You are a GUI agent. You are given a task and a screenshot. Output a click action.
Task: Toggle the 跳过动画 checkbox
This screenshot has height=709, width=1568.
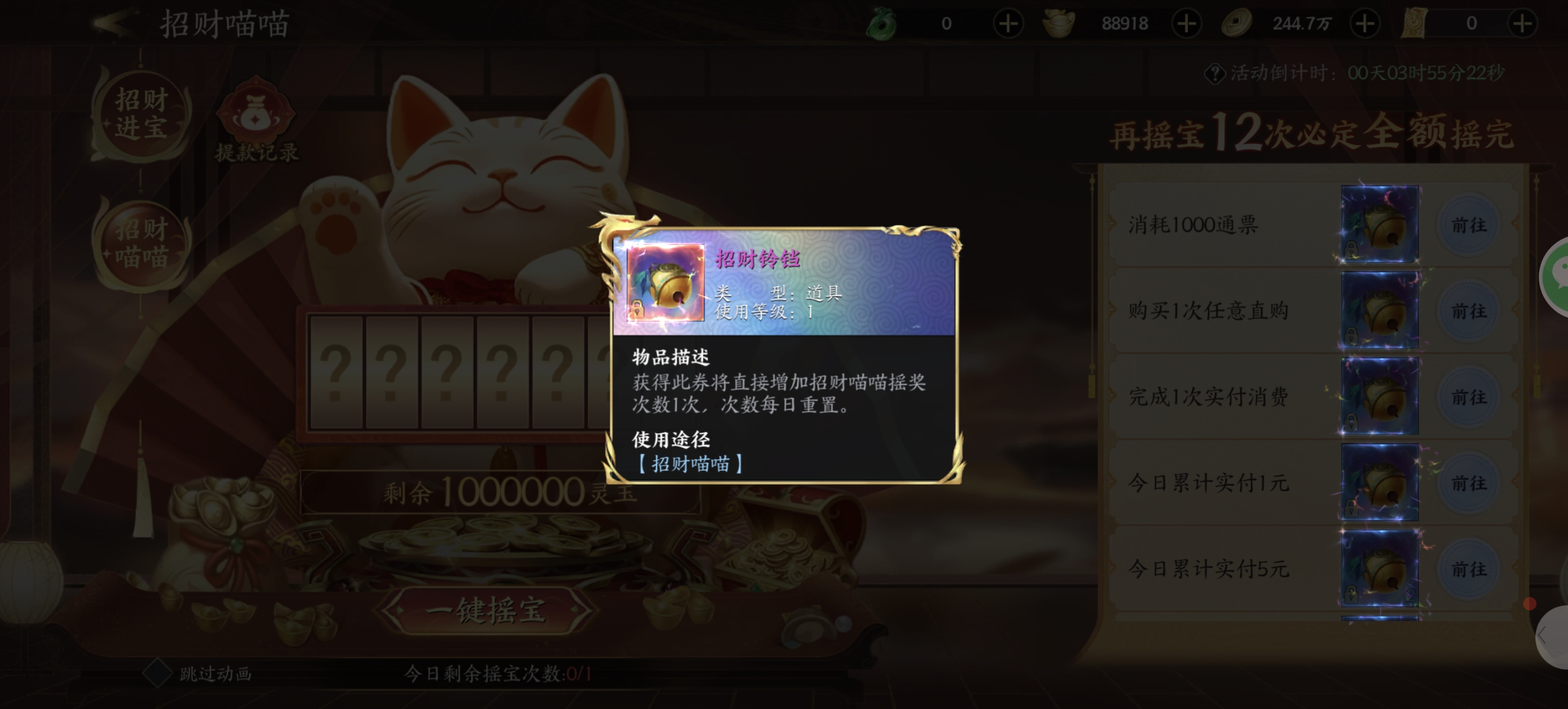click(x=156, y=673)
